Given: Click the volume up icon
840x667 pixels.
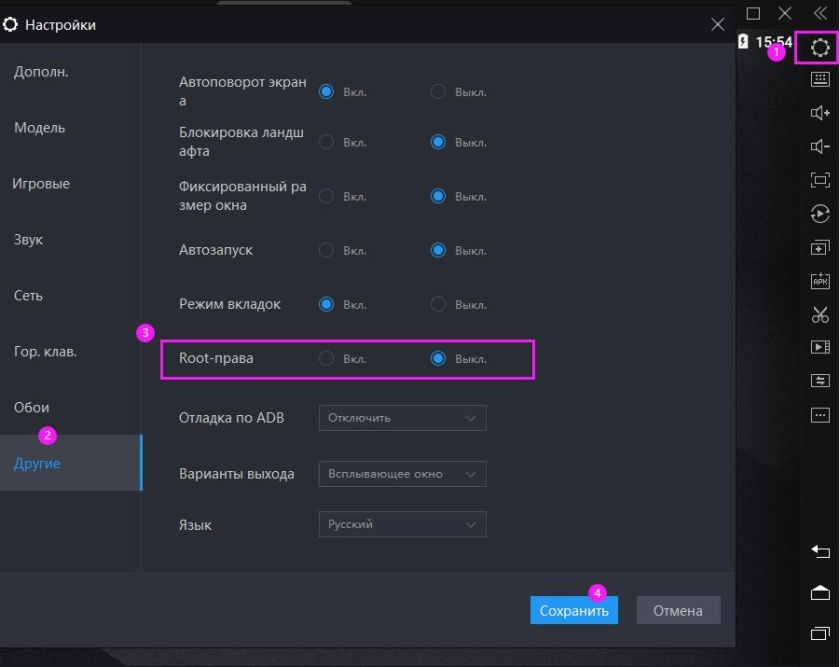Looking at the screenshot, I should point(820,113).
